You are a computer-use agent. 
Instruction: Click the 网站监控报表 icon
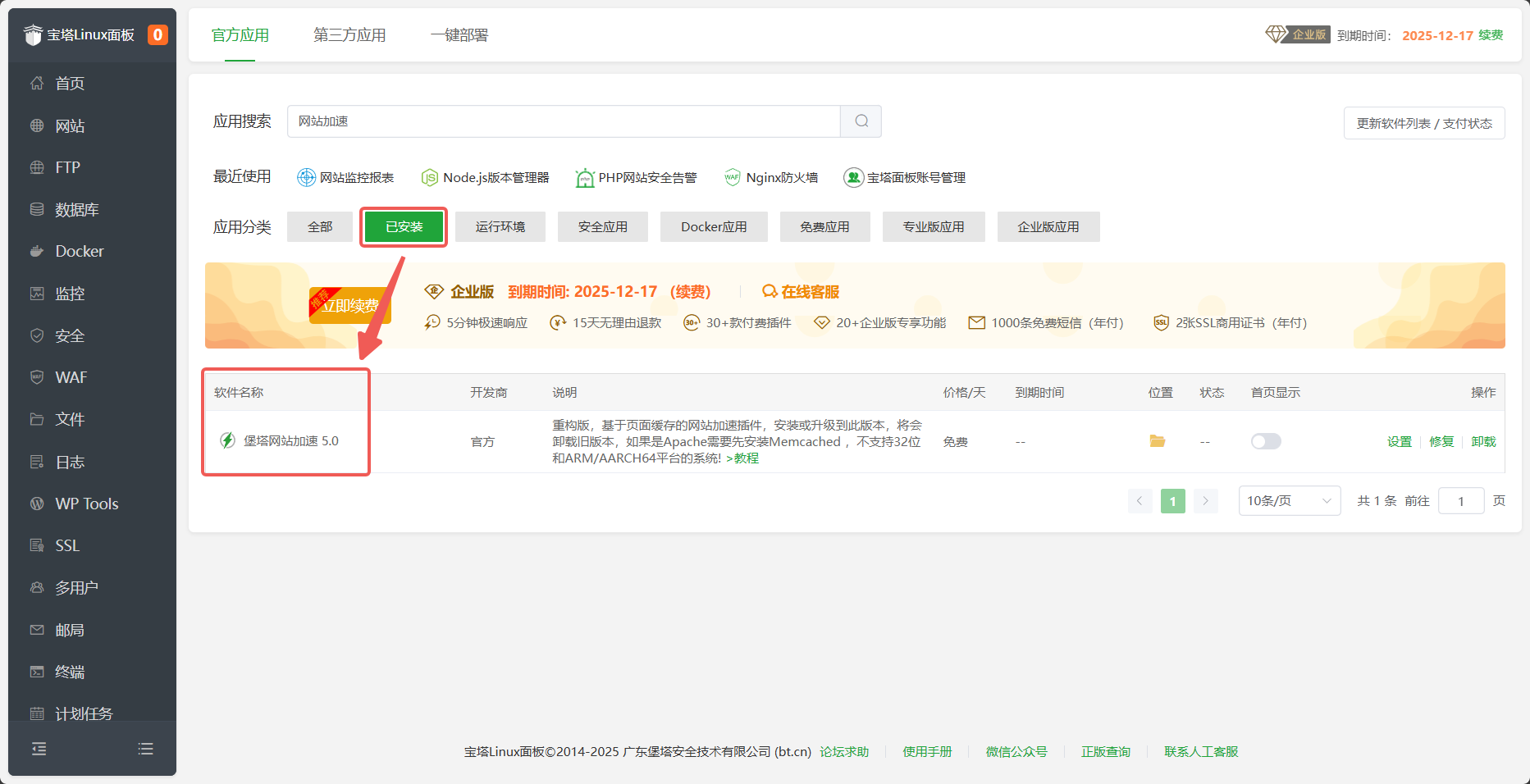[306, 178]
